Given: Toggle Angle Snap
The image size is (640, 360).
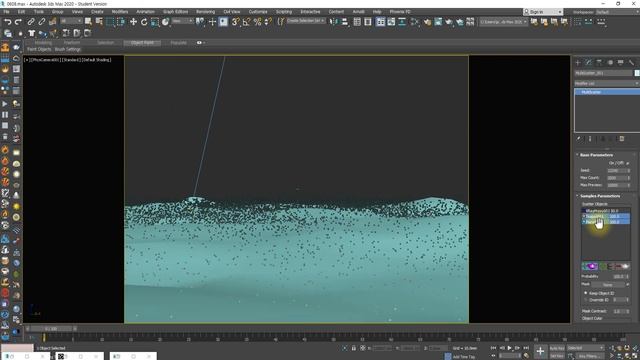Looking at the screenshot, I should (x=247, y=22).
